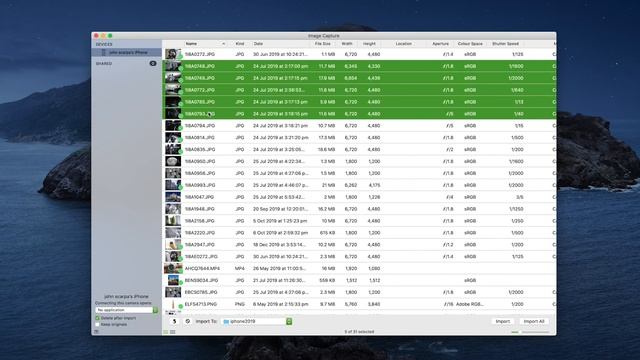Click the Import button

(x=502, y=321)
